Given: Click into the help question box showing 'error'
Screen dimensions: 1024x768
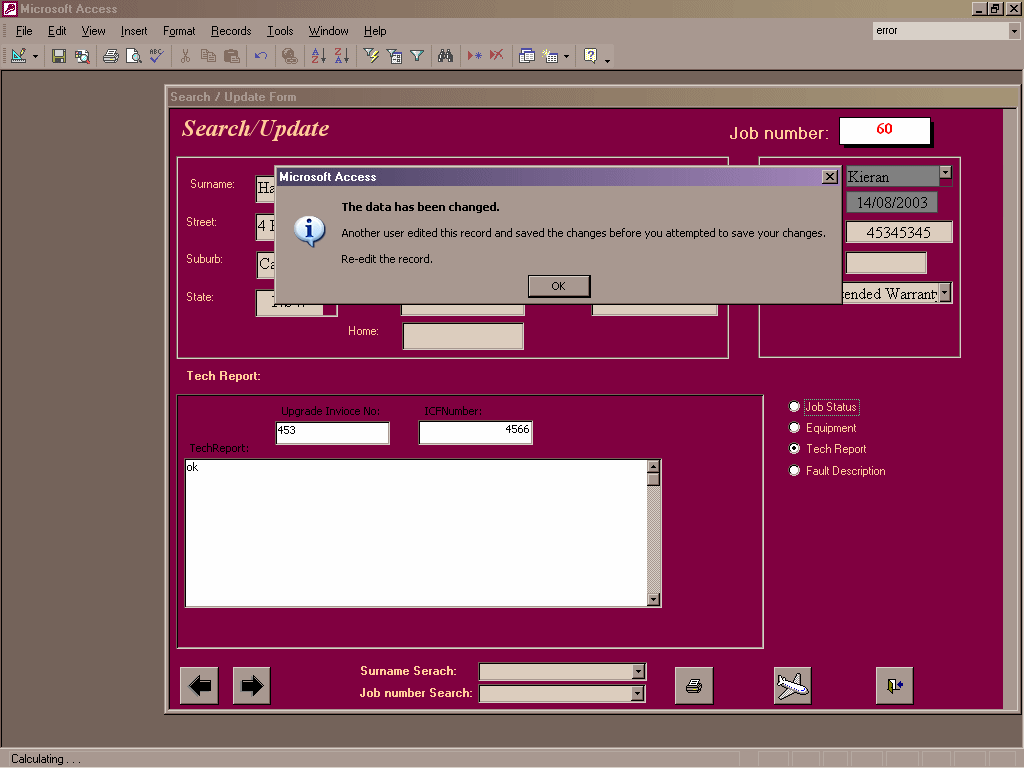Looking at the screenshot, I should (x=940, y=31).
